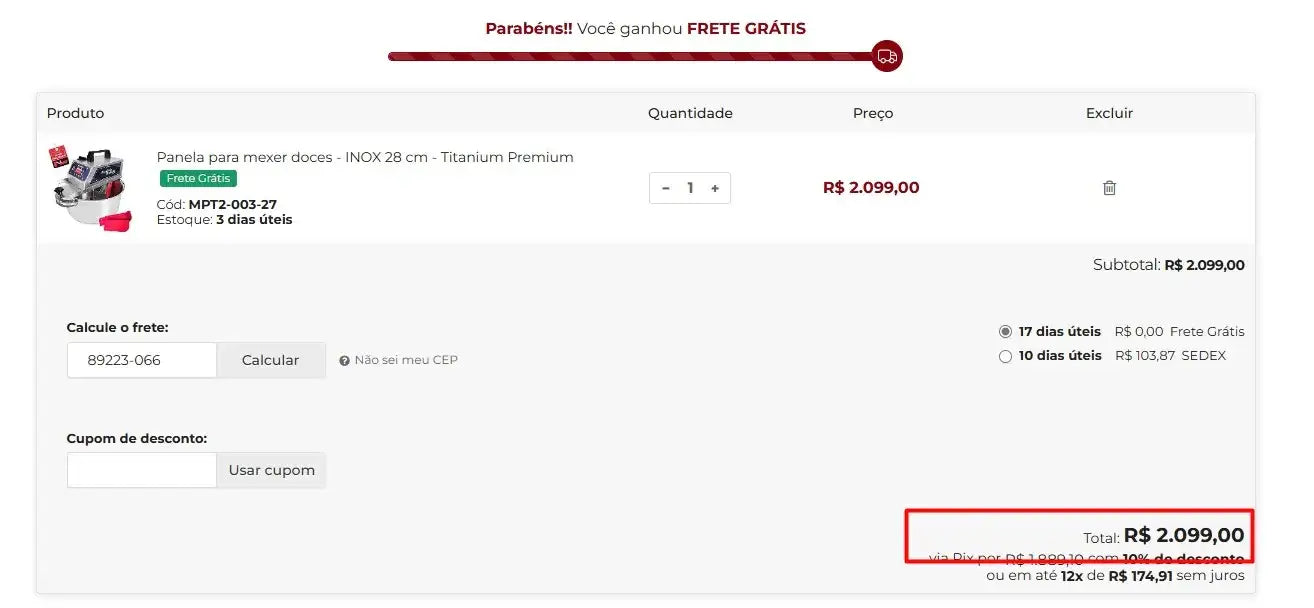The height and width of the screenshot is (608, 1314).
Task: Click the free shipping progress bar
Action: click(630, 56)
